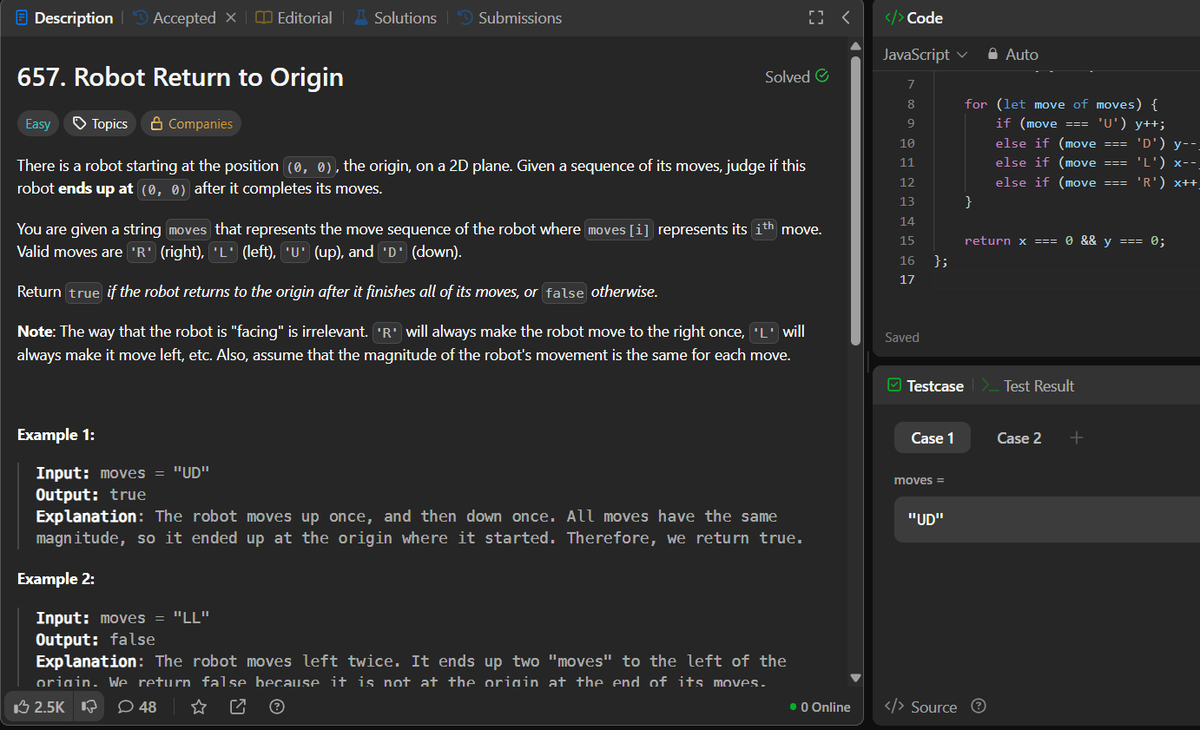Open the 48 comments discussion
Screen dimensions: 1200x730
[x=137, y=707]
